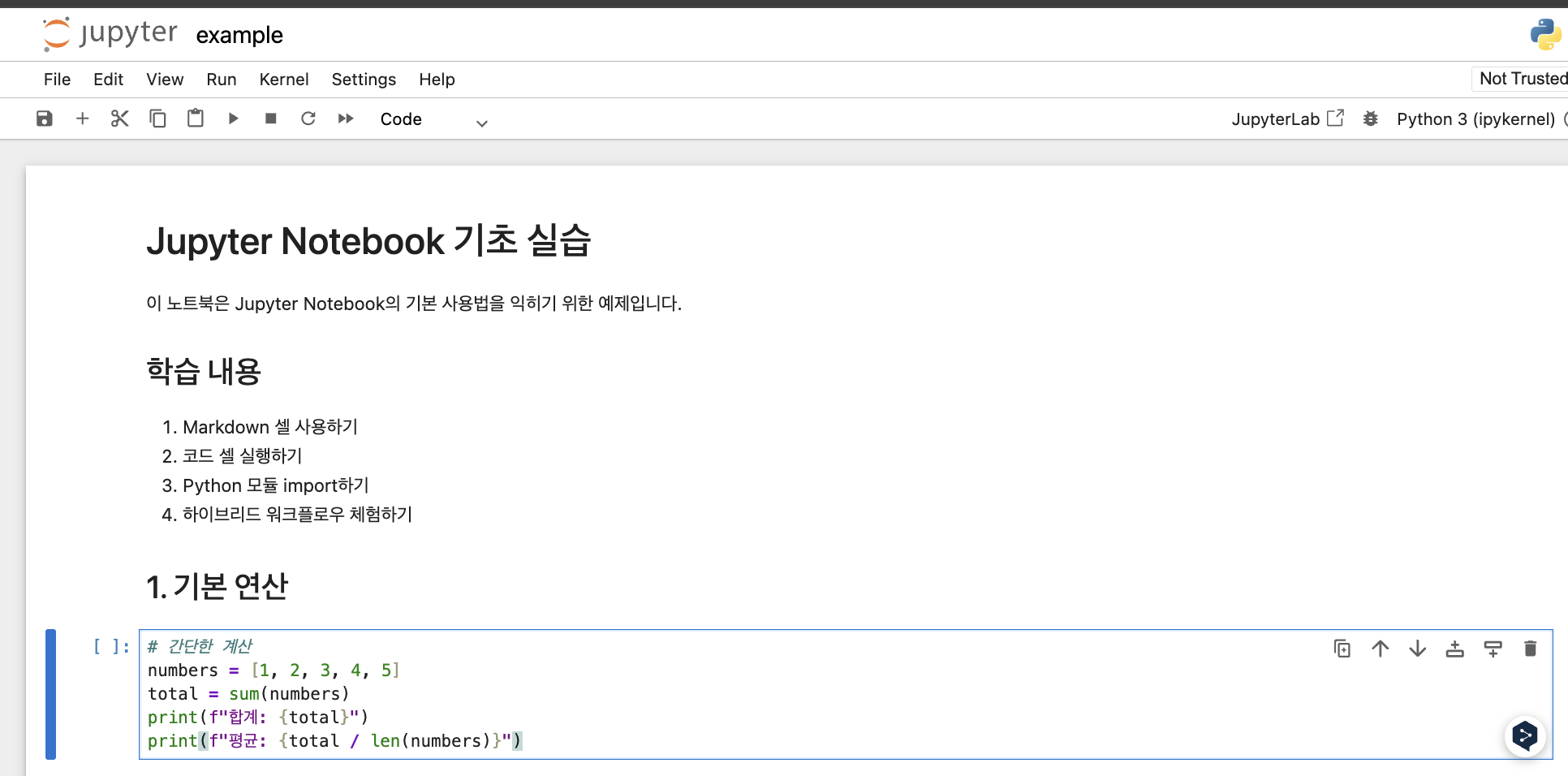Image resolution: width=1568 pixels, height=776 pixels.
Task: Click the '1. 기본 연산' heading
Action: [218, 586]
